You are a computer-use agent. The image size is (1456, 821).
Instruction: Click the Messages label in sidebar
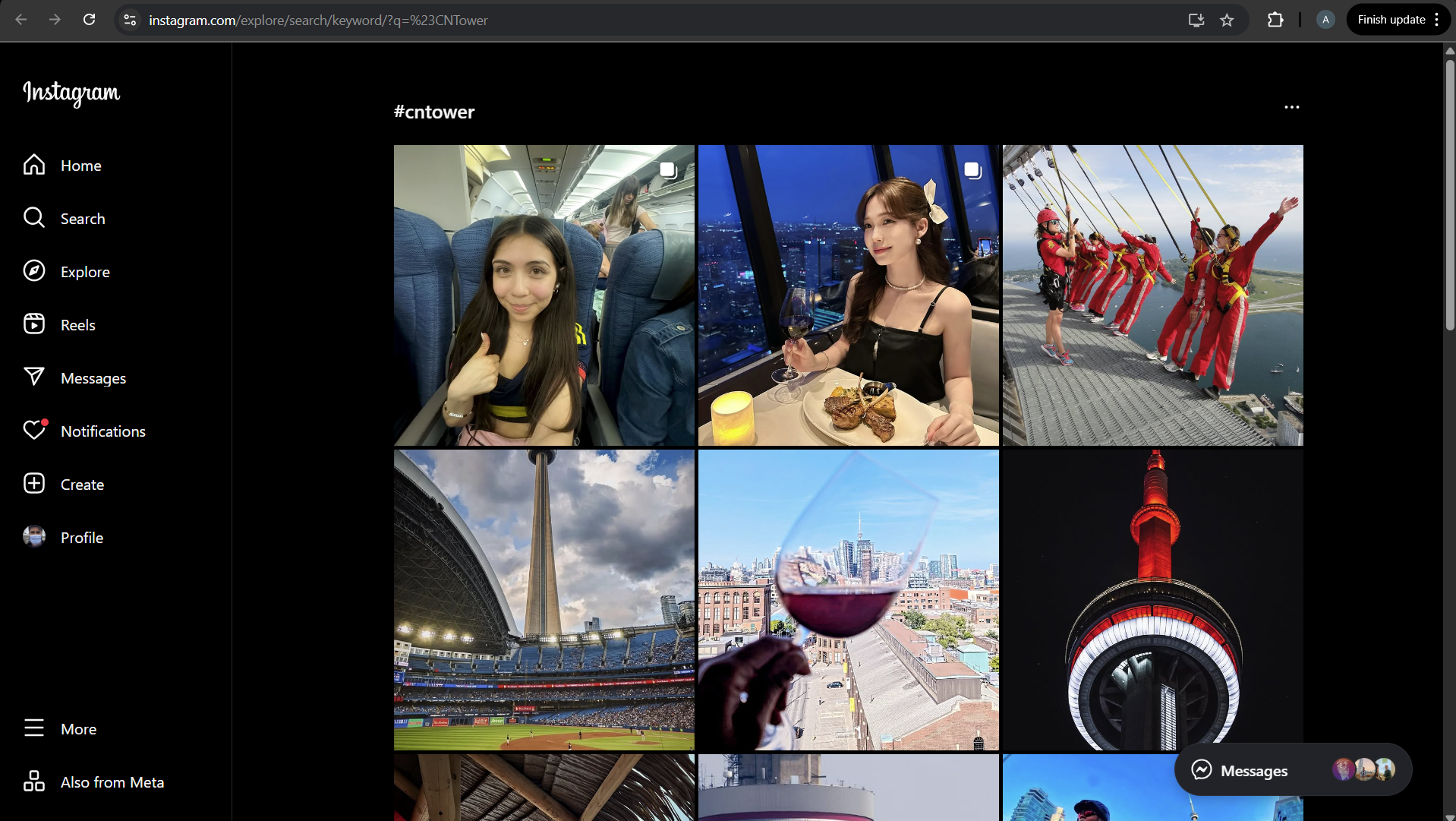coord(93,378)
